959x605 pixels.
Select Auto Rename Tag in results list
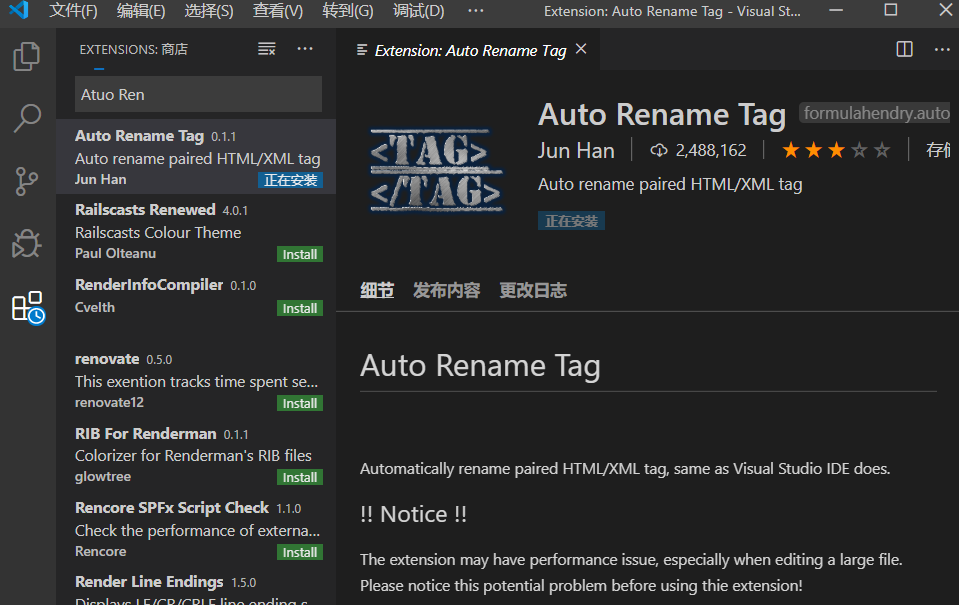tap(196, 157)
